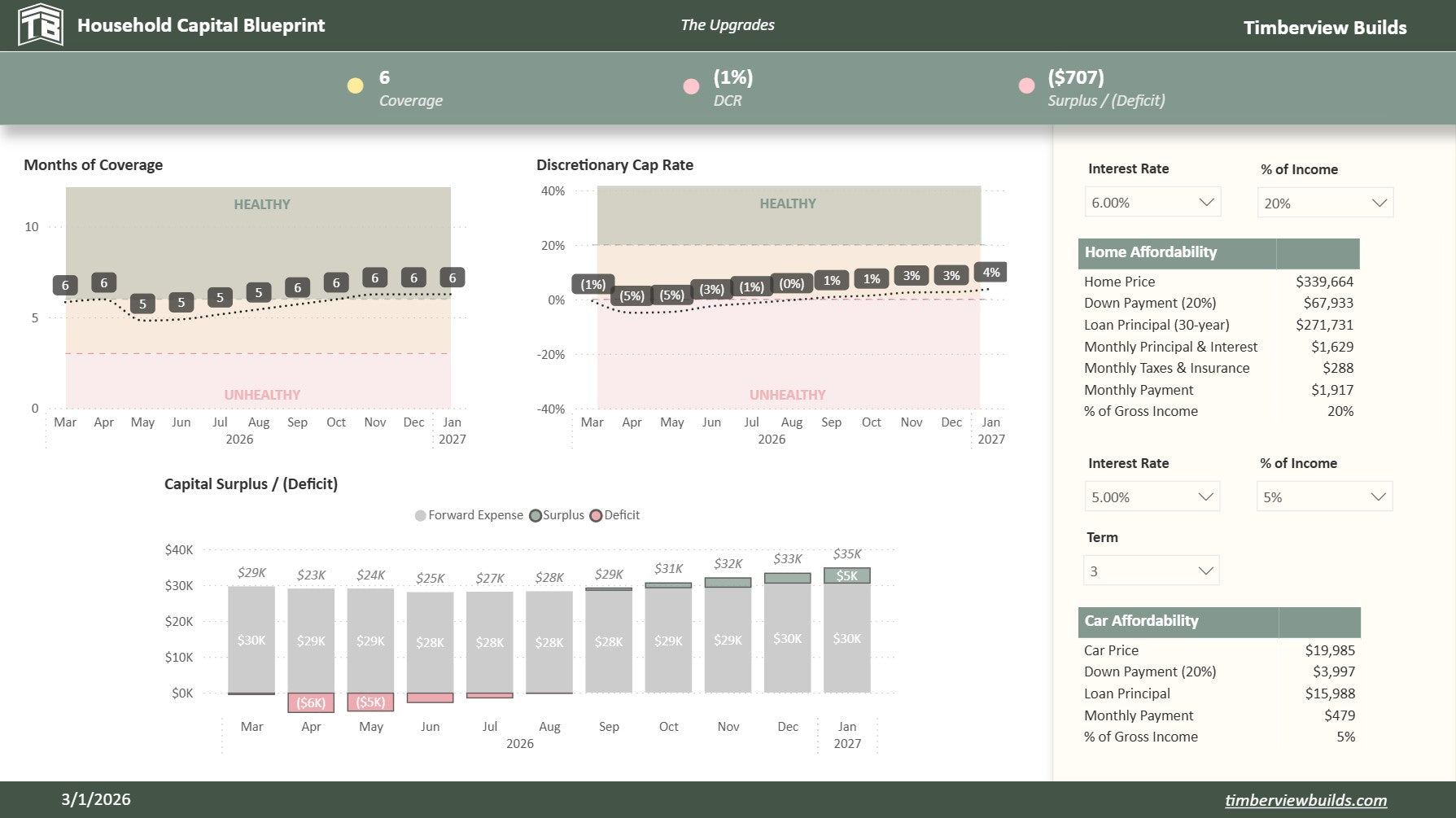Click the Home Affordability table header
The width and height of the screenshot is (1456, 818).
coord(1150,252)
